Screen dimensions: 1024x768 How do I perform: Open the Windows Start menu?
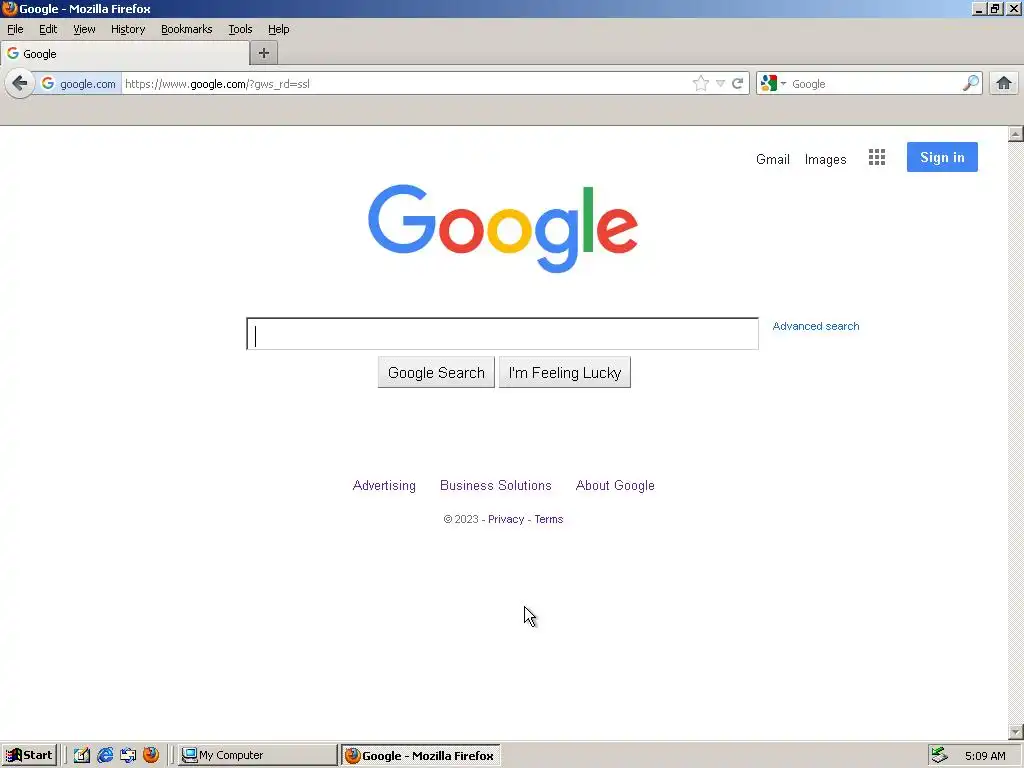[29, 755]
